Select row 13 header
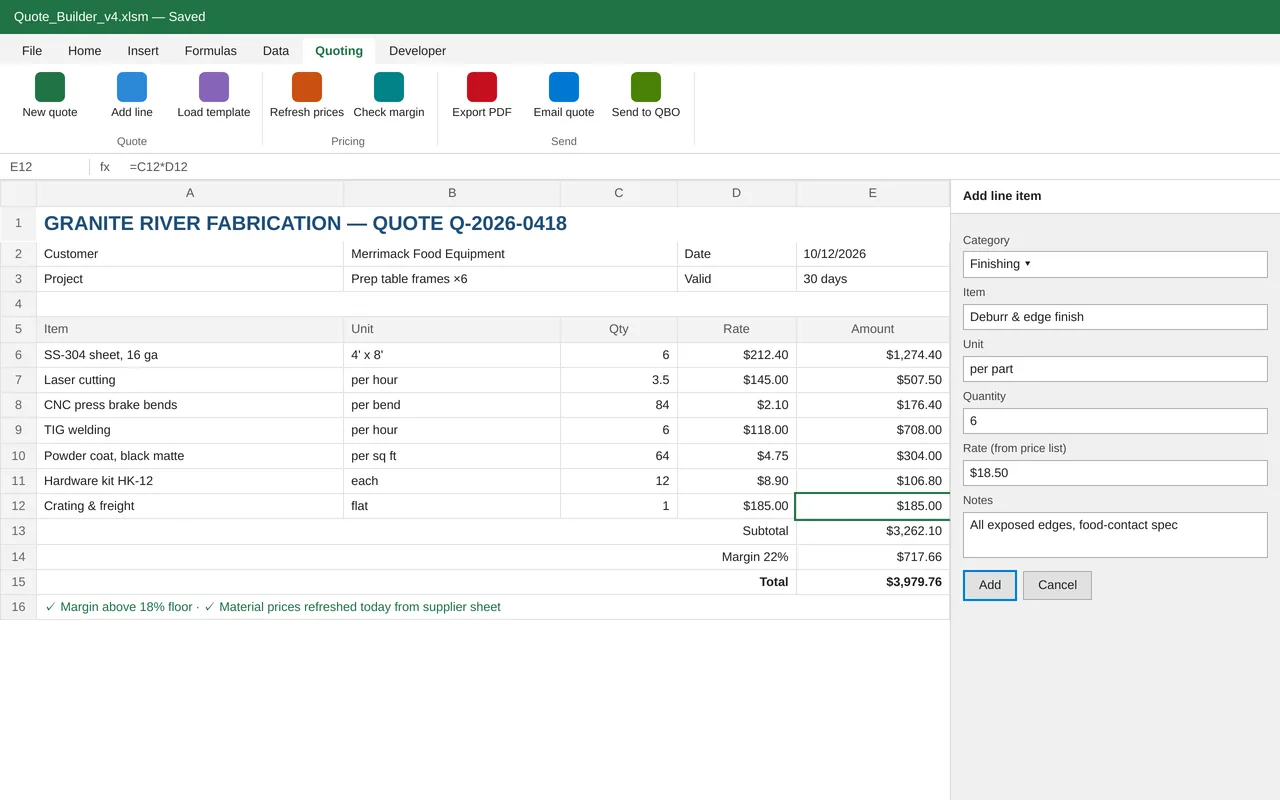 (18, 531)
